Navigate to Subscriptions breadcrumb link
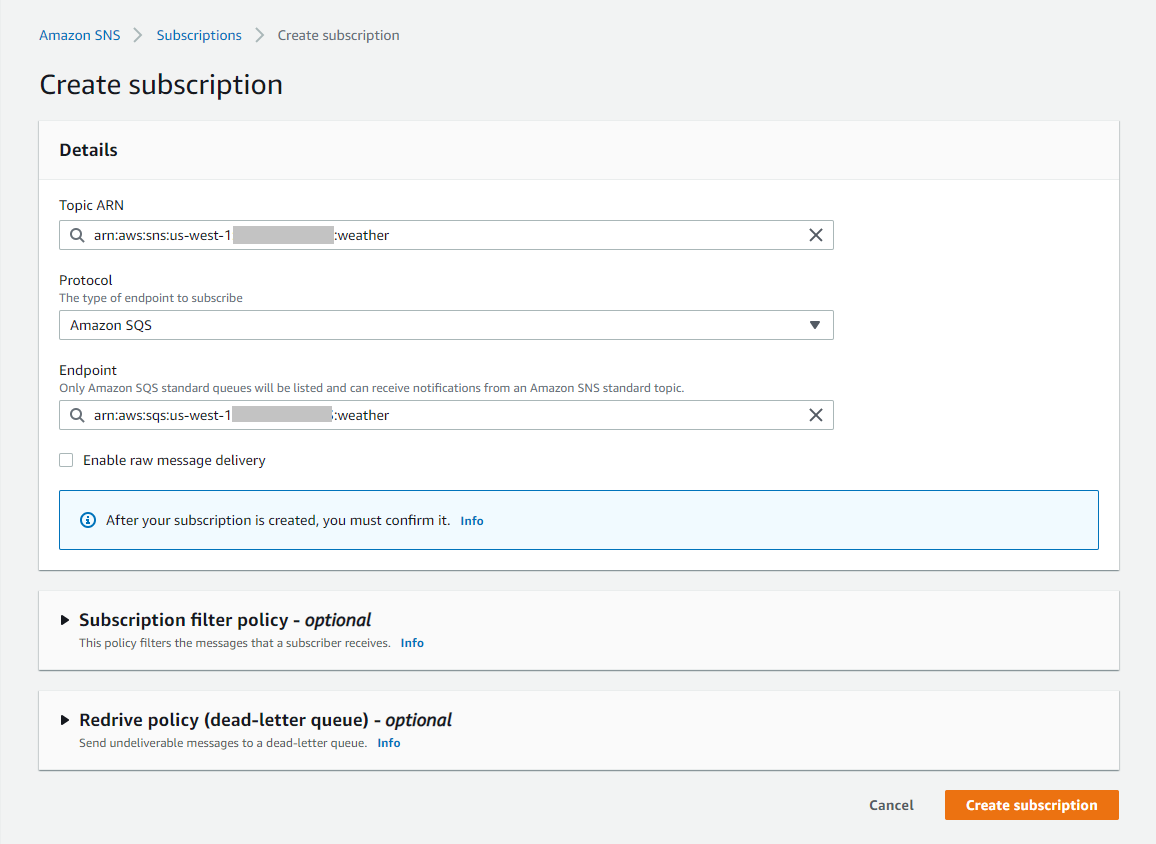Image resolution: width=1156 pixels, height=844 pixels. [x=199, y=35]
